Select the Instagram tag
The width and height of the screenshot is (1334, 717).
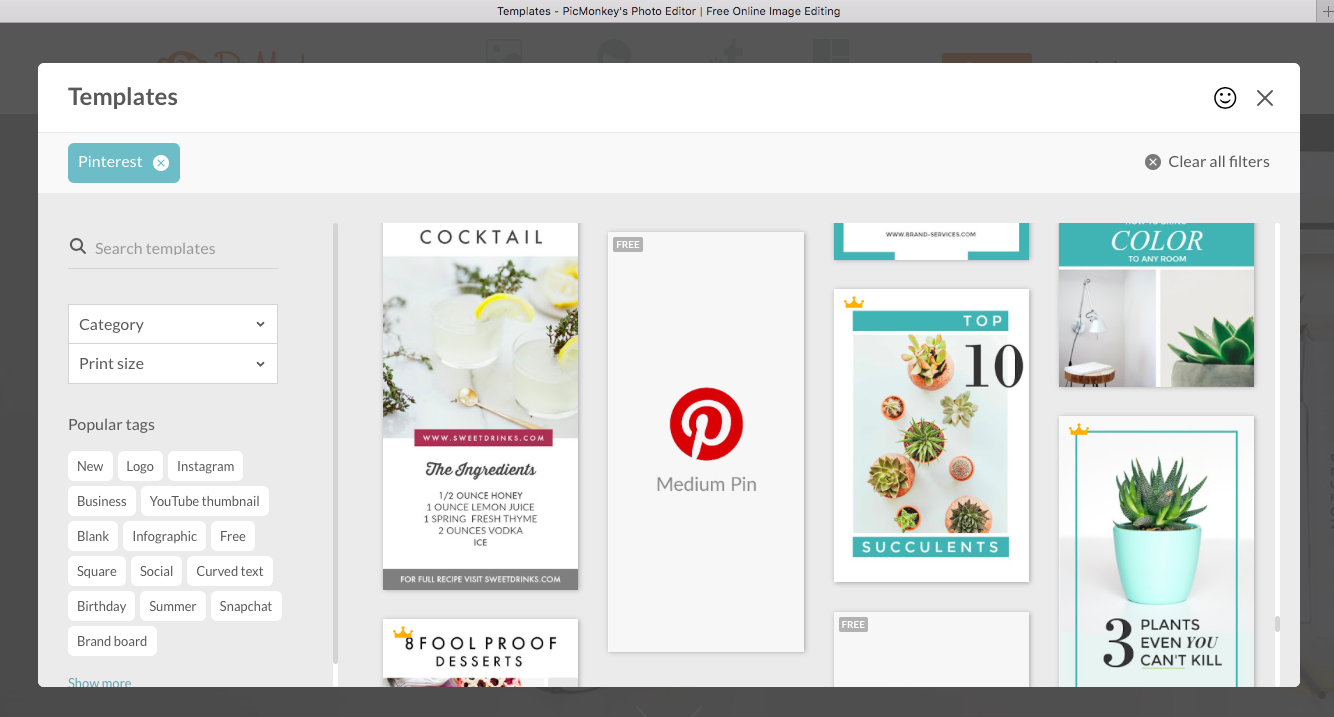tap(205, 466)
